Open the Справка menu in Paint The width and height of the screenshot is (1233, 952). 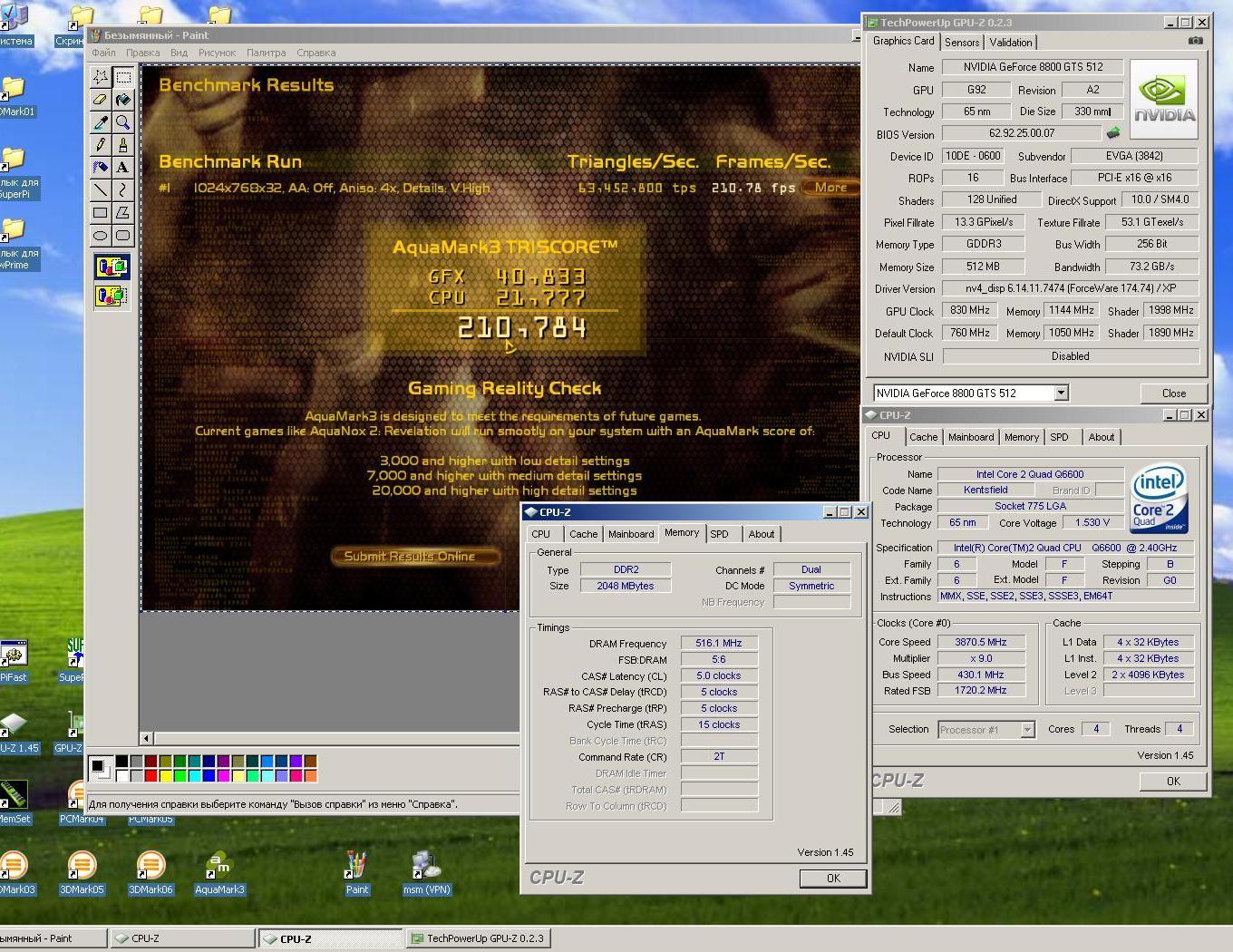click(x=316, y=53)
